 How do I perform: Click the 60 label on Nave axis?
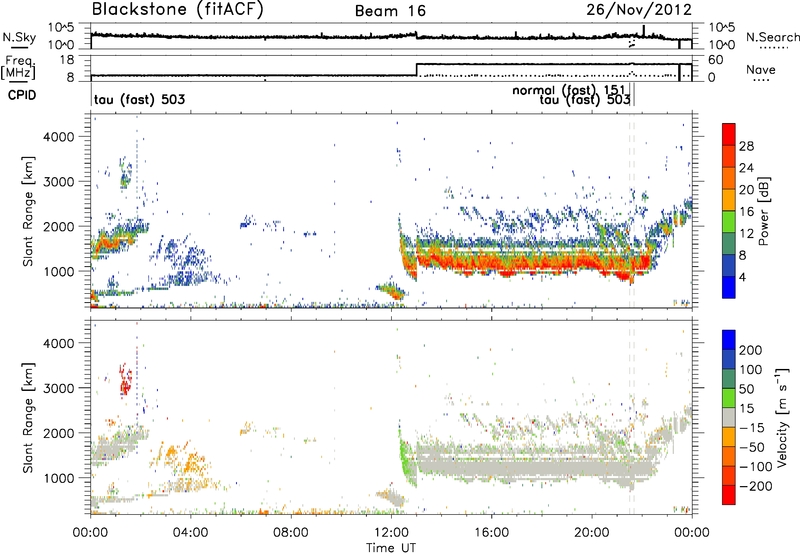[715, 60]
